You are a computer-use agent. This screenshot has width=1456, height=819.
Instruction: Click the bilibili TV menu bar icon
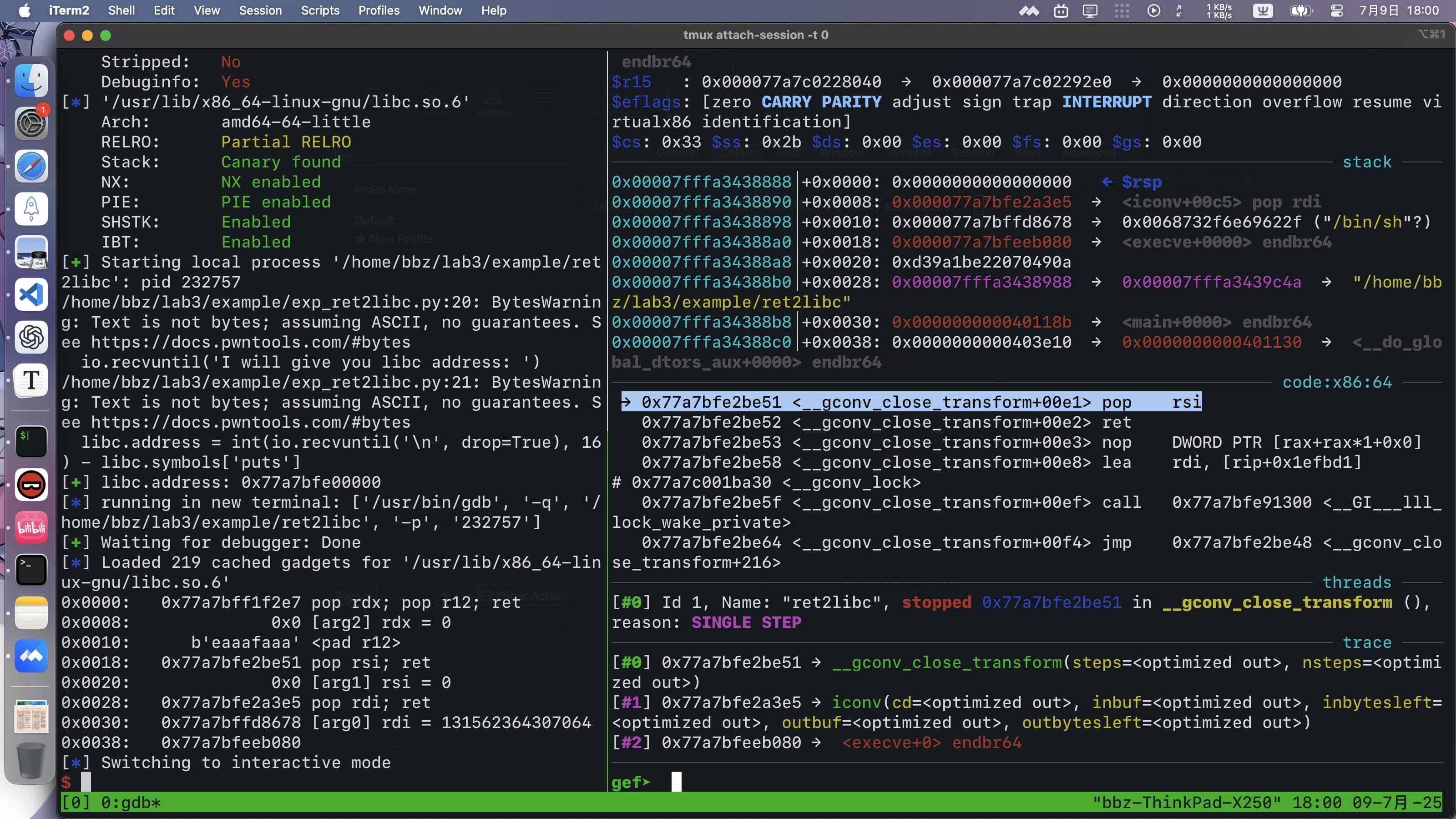[1061, 11]
